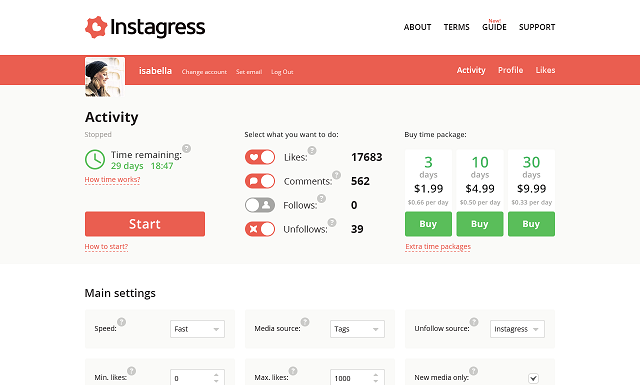The width and height of the screenshot is (640, 385).
Task: Open the SUPPORT page
Action: coord(537,27)
